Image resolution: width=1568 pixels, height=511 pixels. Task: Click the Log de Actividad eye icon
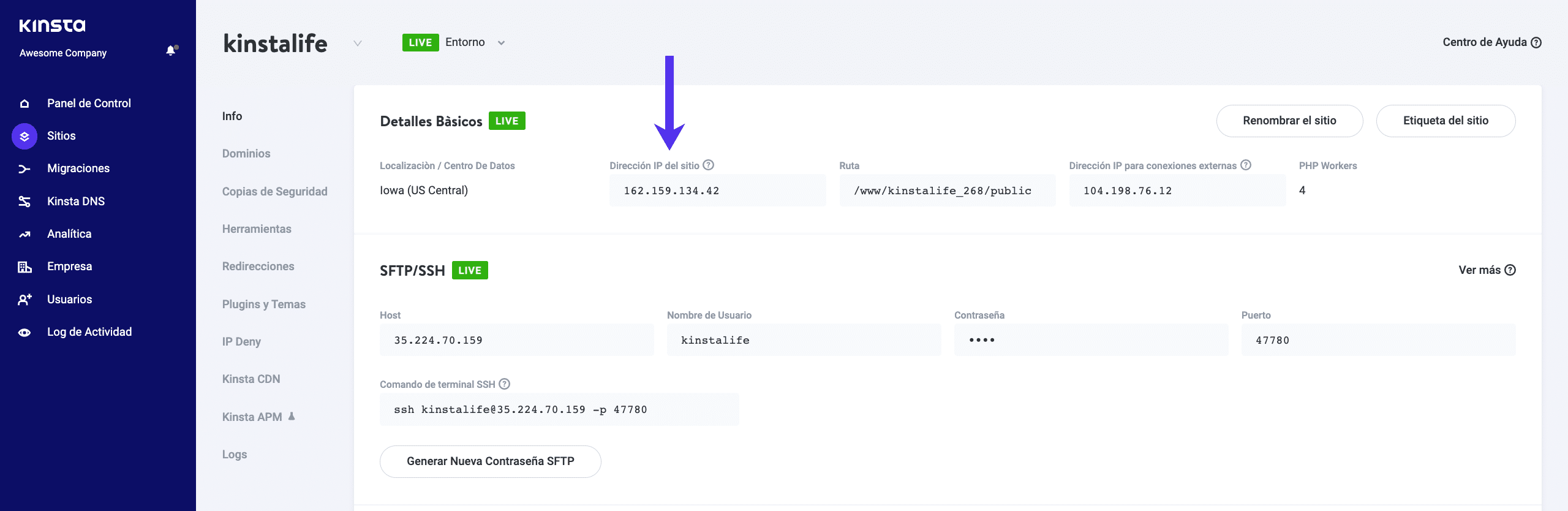pos(24,332)
